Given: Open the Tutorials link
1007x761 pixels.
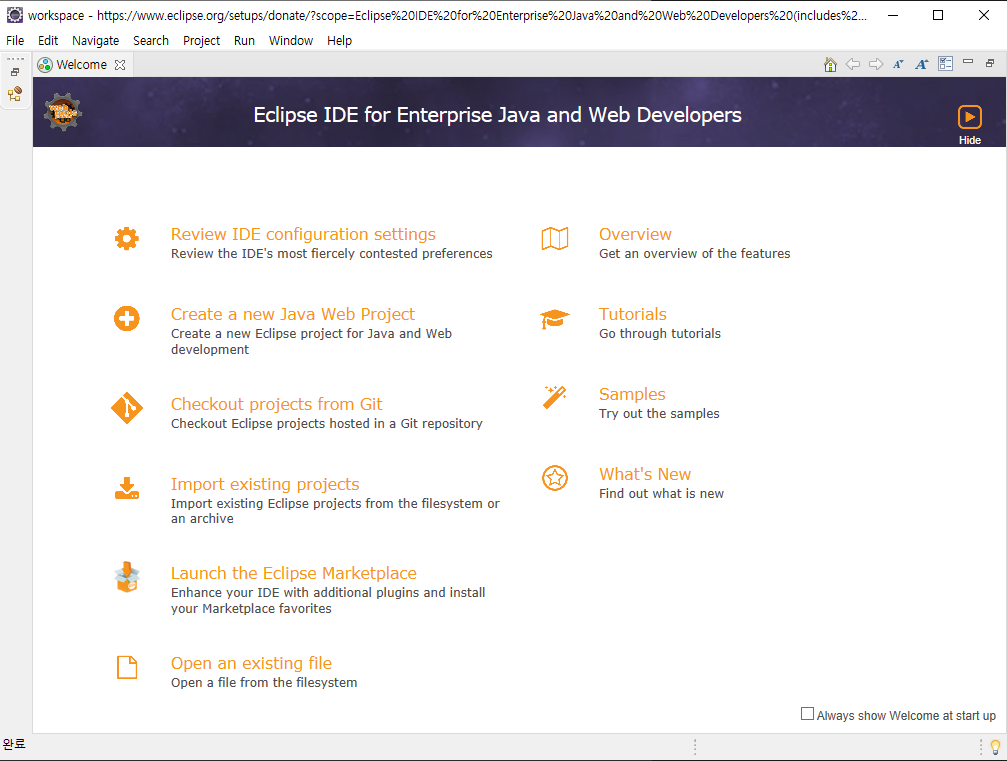Looking at the screenshot, I should click(633, 314).
